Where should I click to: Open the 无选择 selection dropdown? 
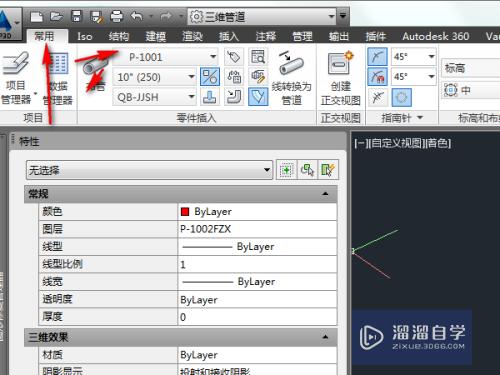coord(149,170)
